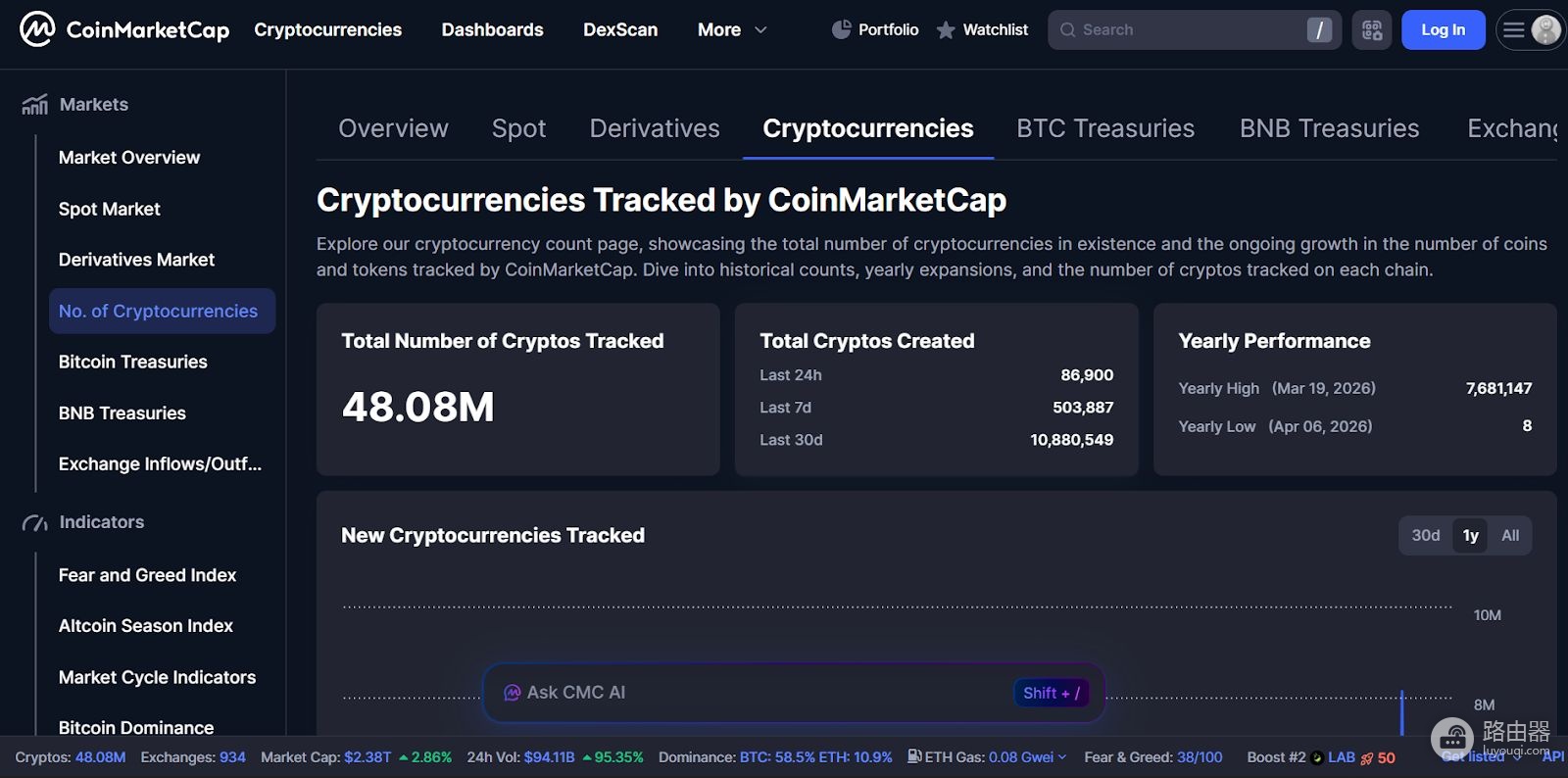Image resolution: width=1568 pixels, height=778 pixels.
Task: Open the Portfolio pie chart icon
Action: click(x=841, y=29)
